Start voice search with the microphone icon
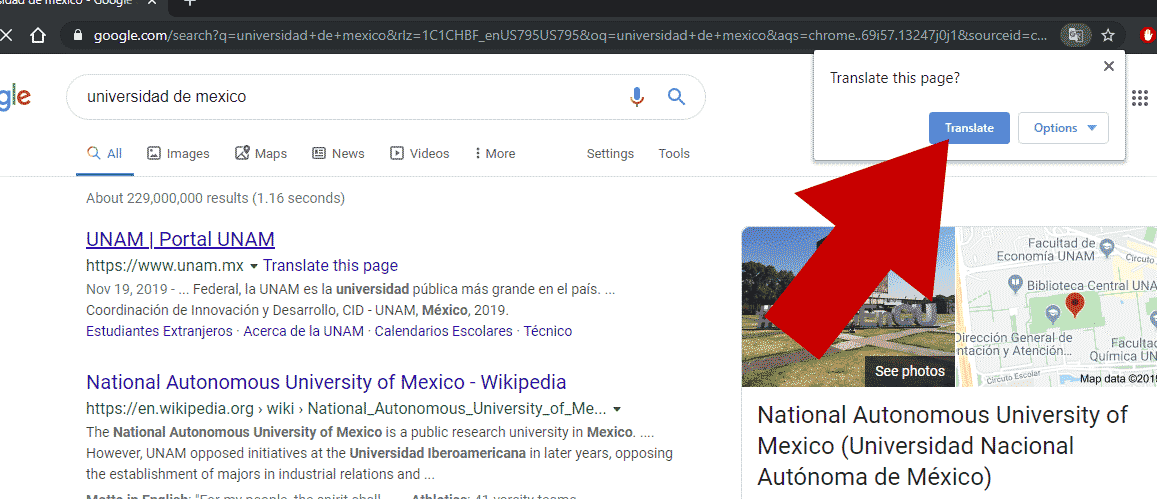 637,97
